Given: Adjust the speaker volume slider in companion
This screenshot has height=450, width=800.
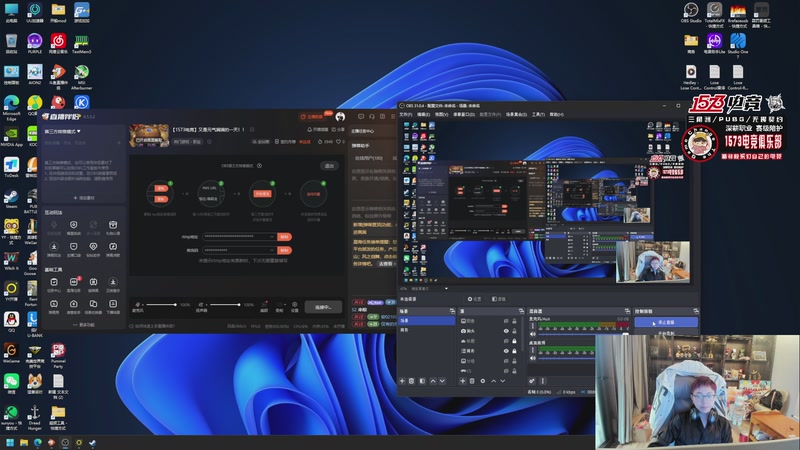Looking at the screenshot, I should (x=224, y=305).
